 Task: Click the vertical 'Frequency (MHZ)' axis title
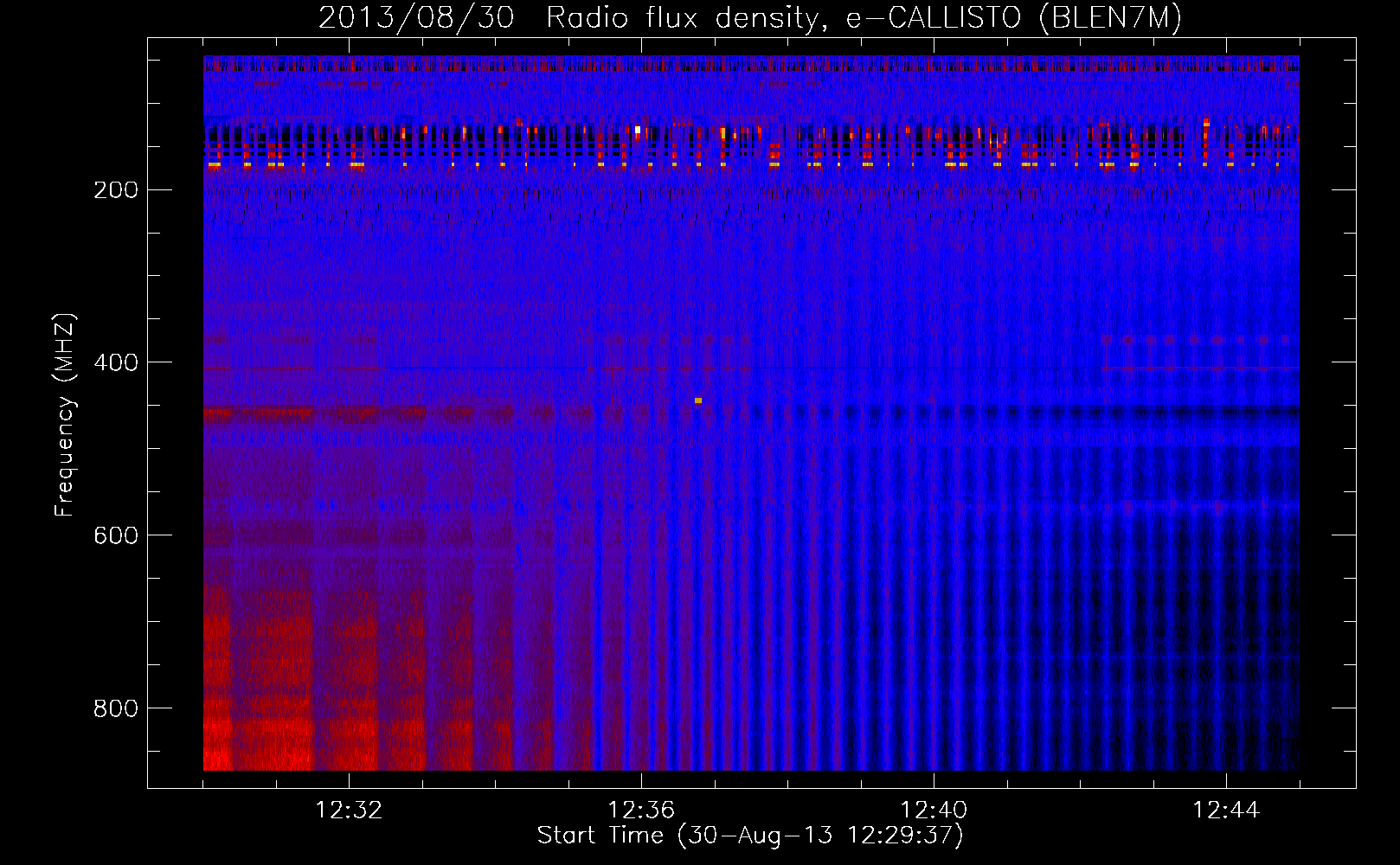[65, 414]
